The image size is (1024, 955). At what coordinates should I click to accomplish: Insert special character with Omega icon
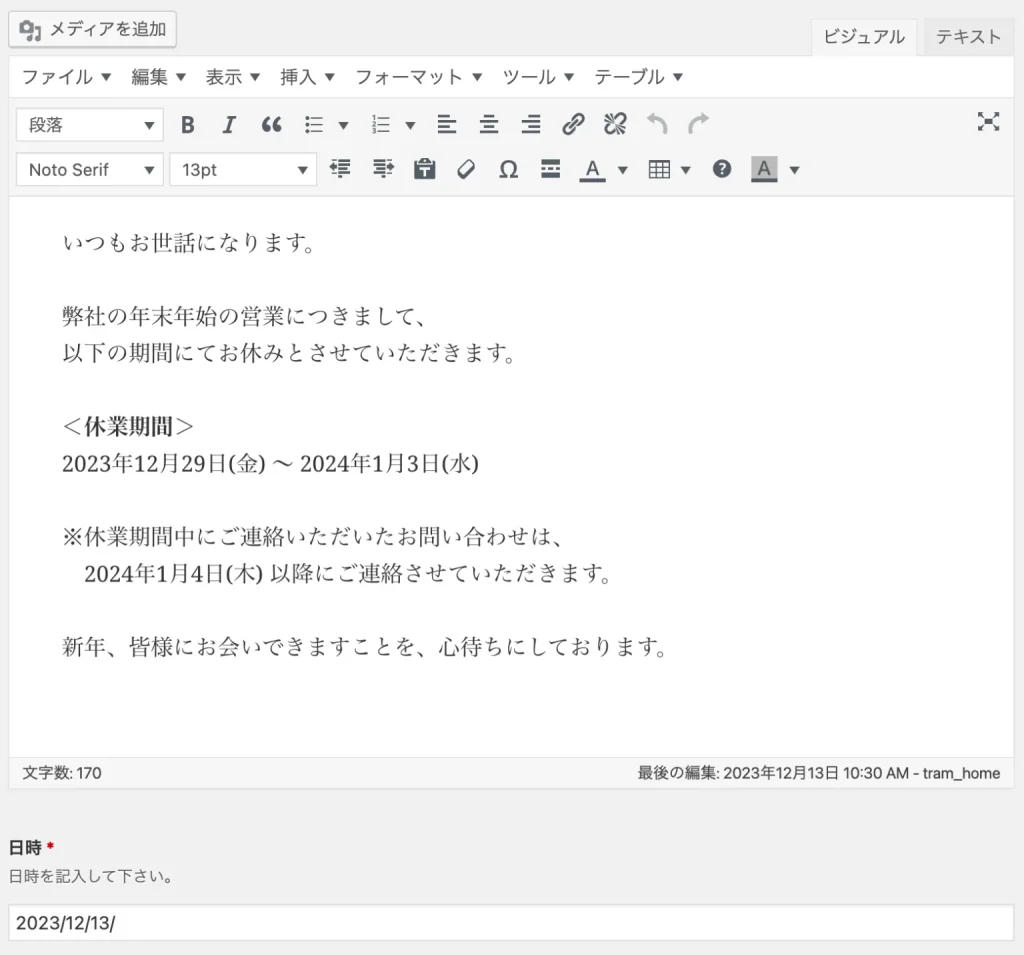point(508,170)
